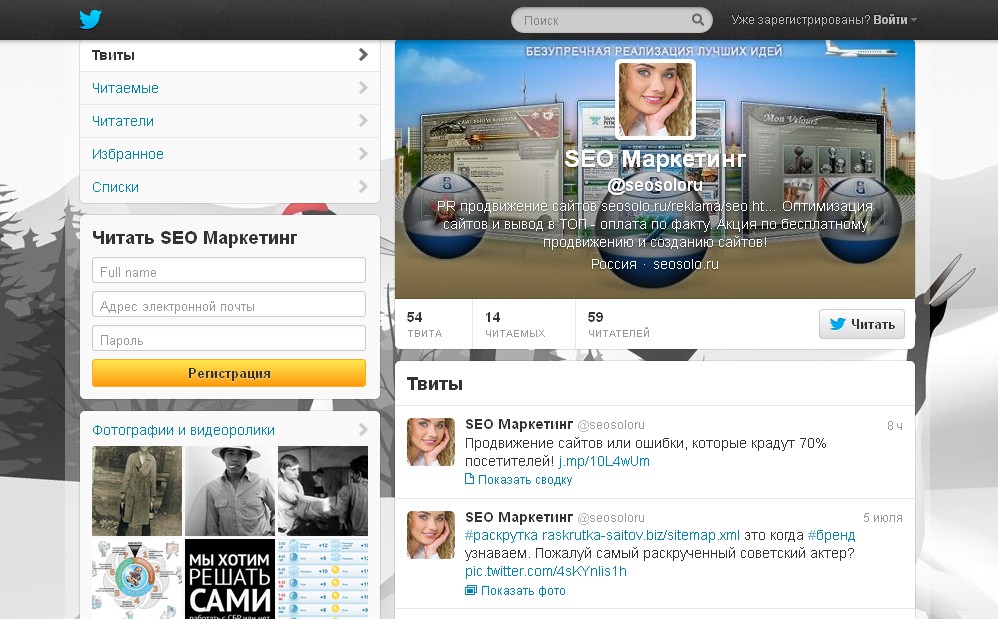Click the Пароль password field
998x619 pixels.
(229, 338)
